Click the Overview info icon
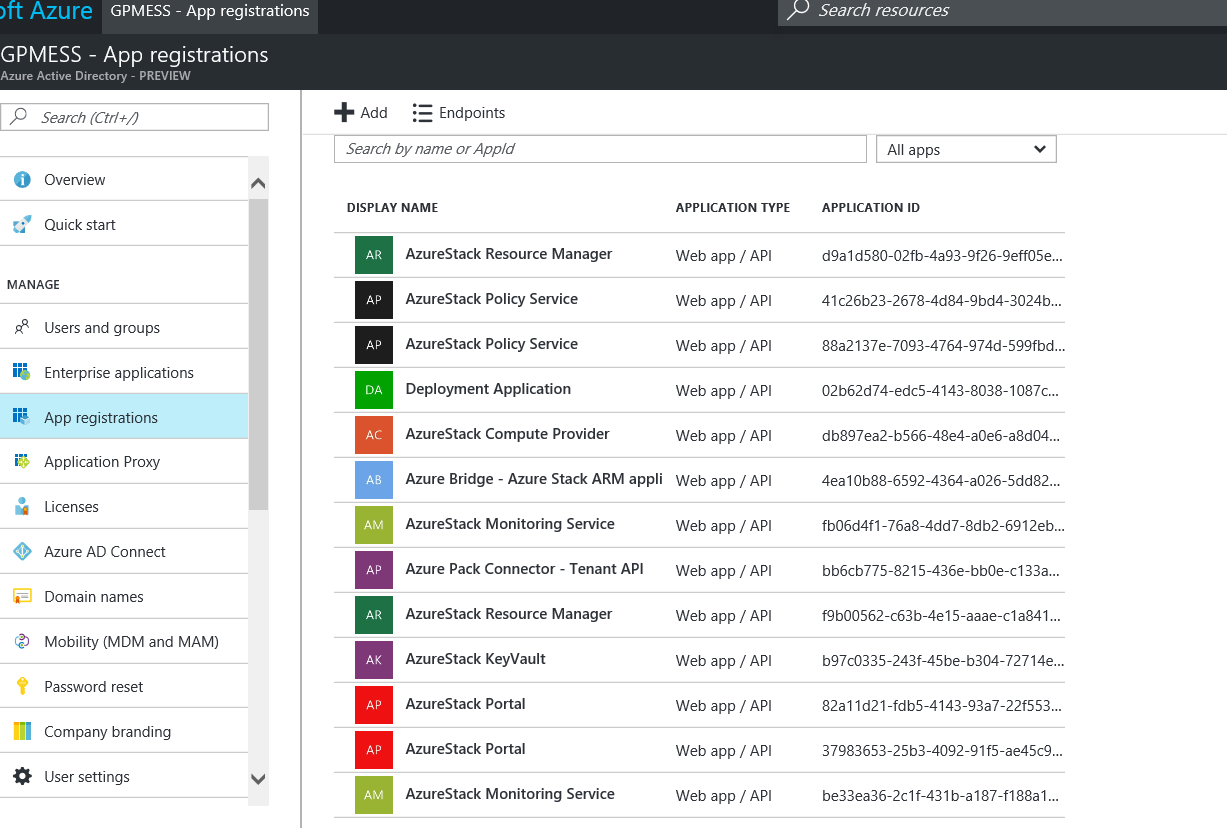The image size is (1227, 828). point(22,180)
